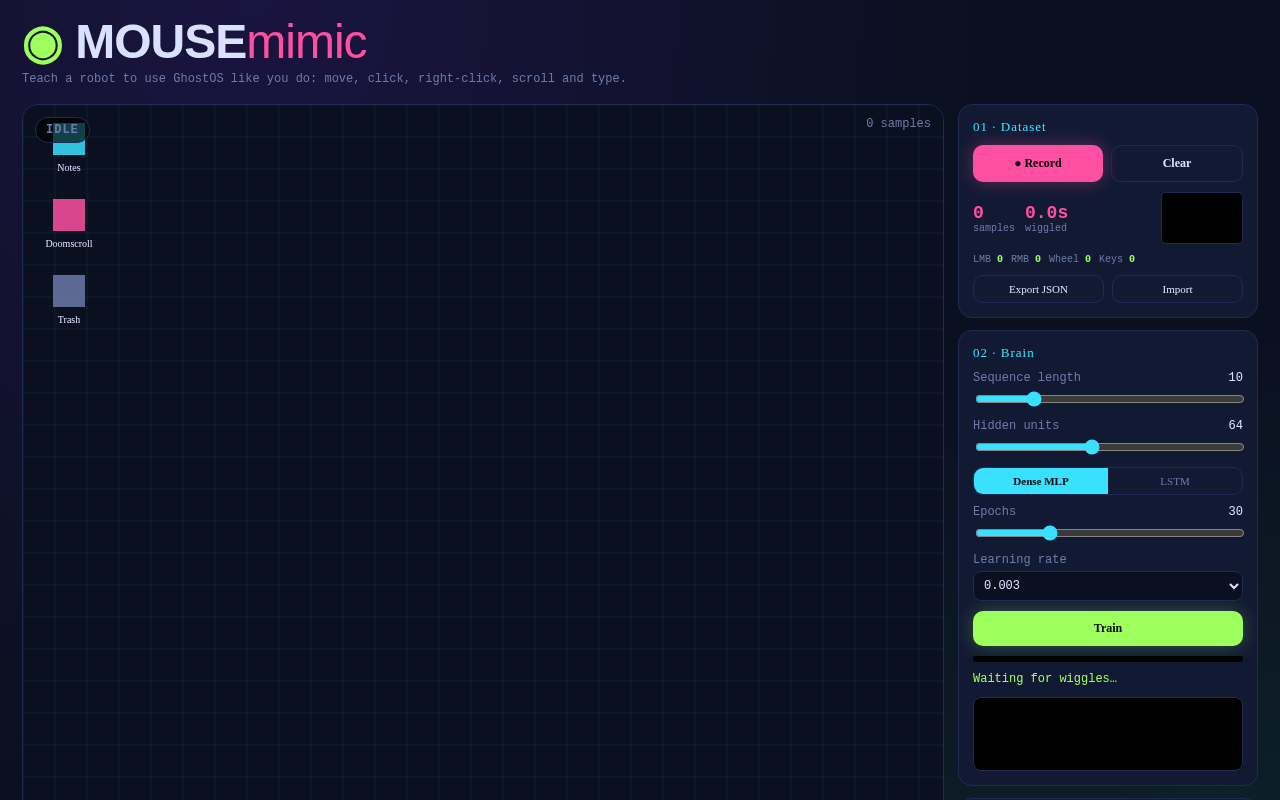Switch the model type to LSTM
The height and width of the screenshot is (800, 1280).
click(1175, 481)
